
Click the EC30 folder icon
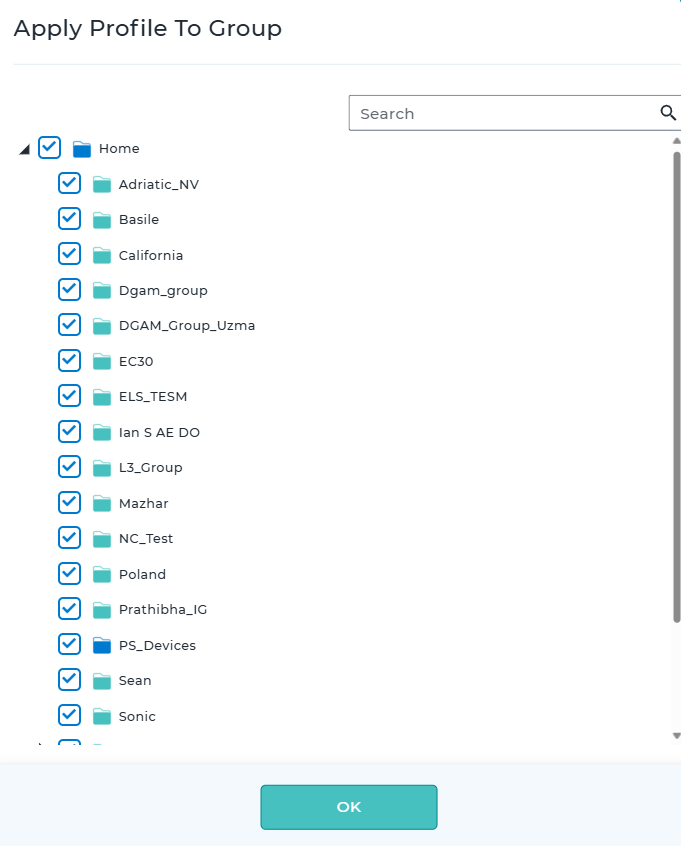coord(102,362)
